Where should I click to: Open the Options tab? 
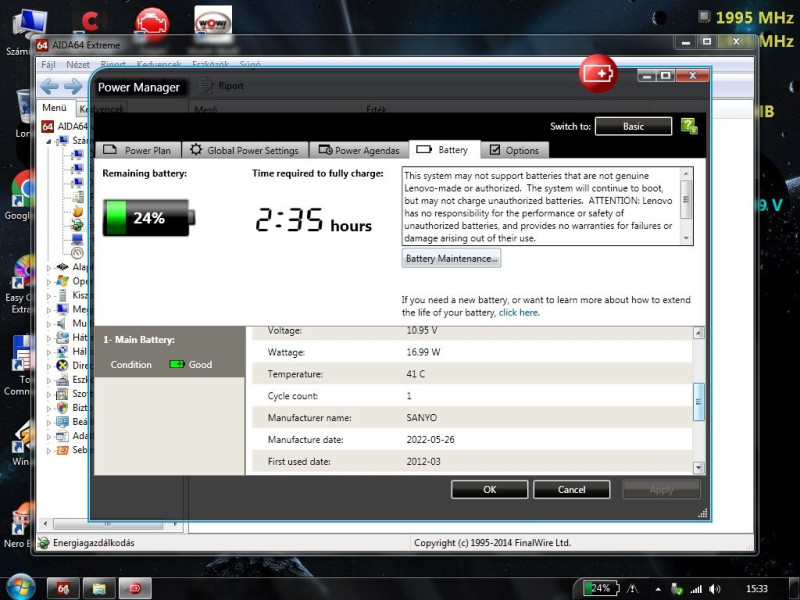tap(515, 150)
